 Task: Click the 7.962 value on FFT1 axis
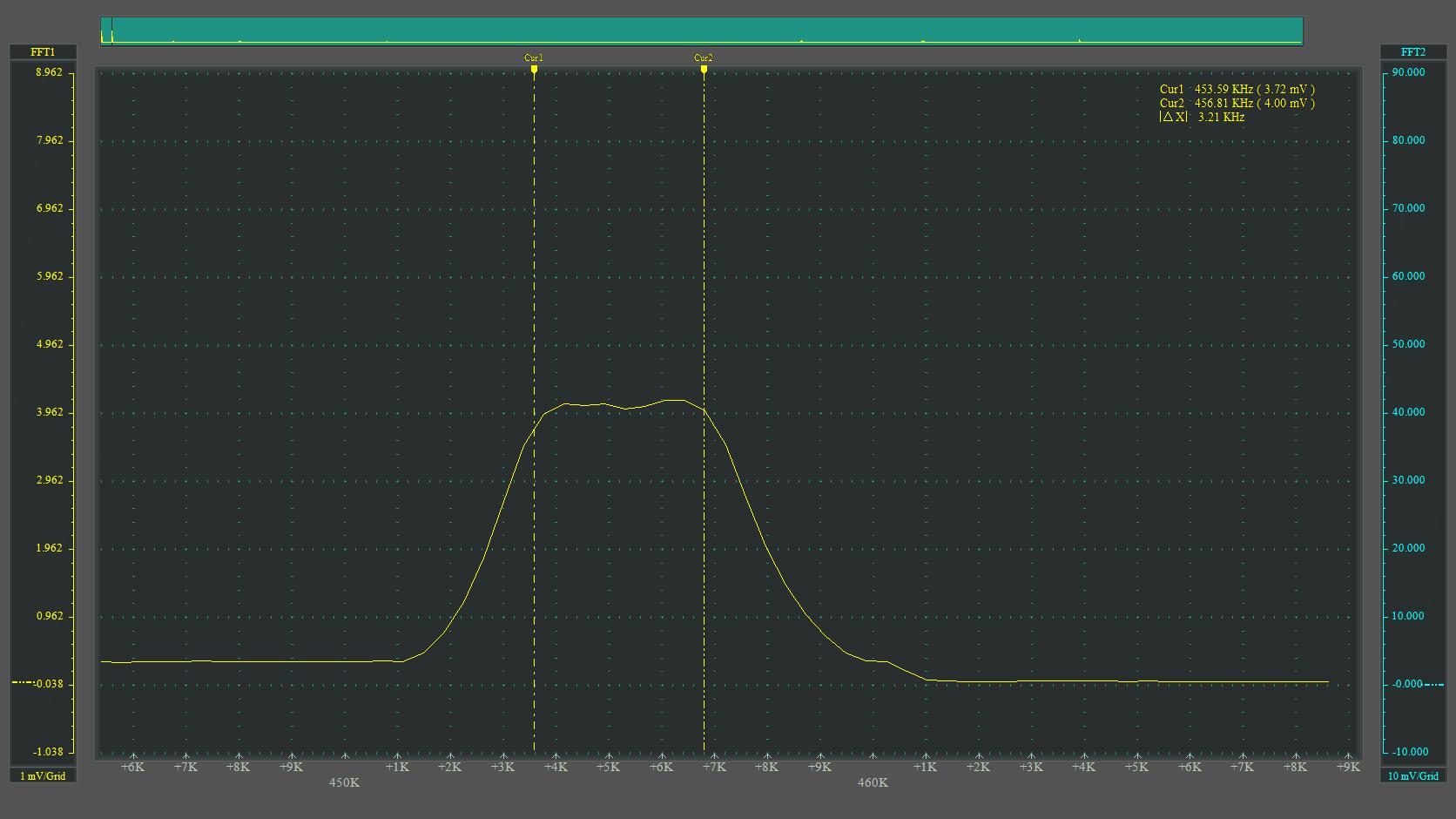(x=49, y=140)
